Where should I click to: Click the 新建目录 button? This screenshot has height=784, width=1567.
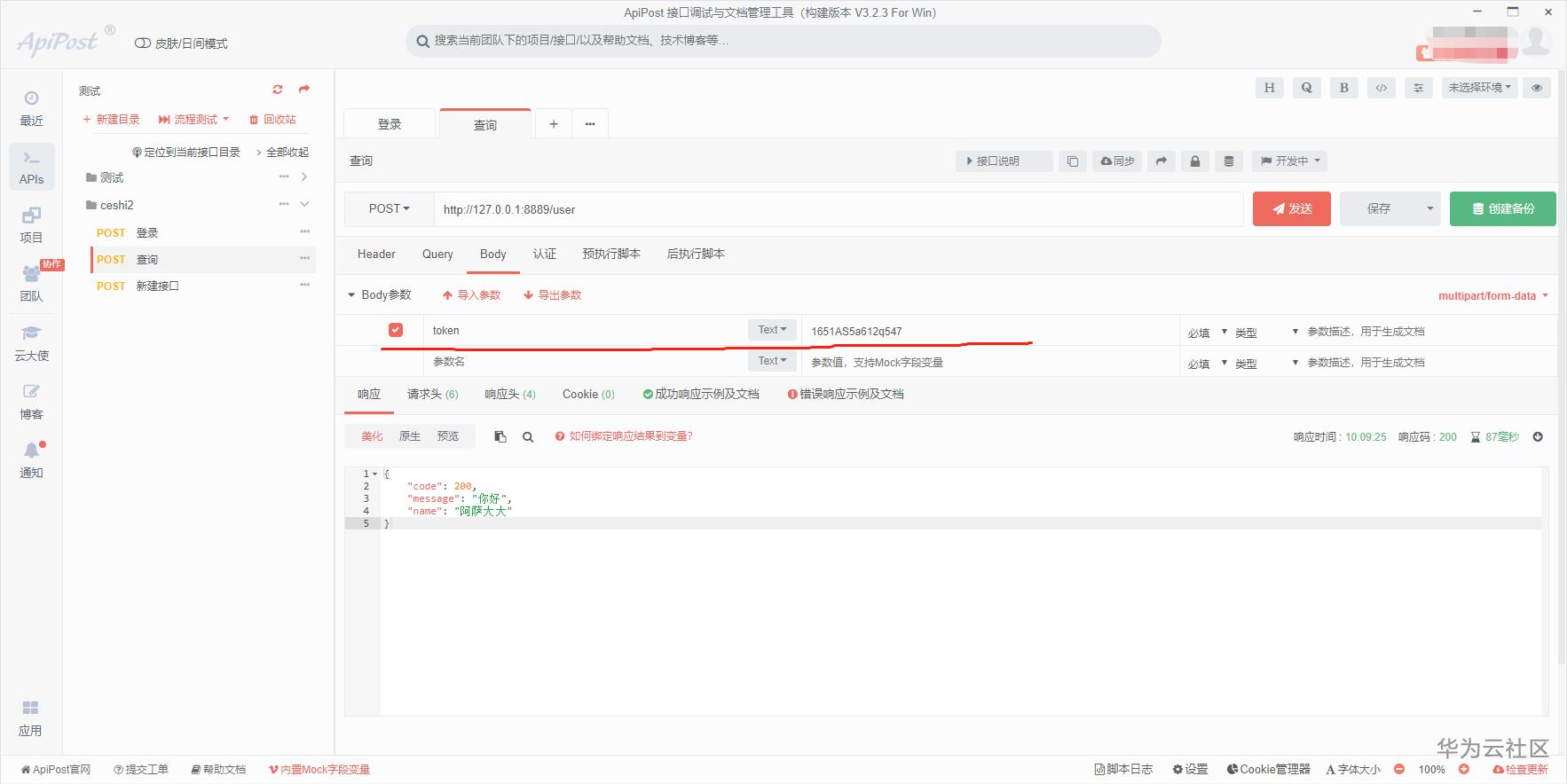(x=111, y=119)
